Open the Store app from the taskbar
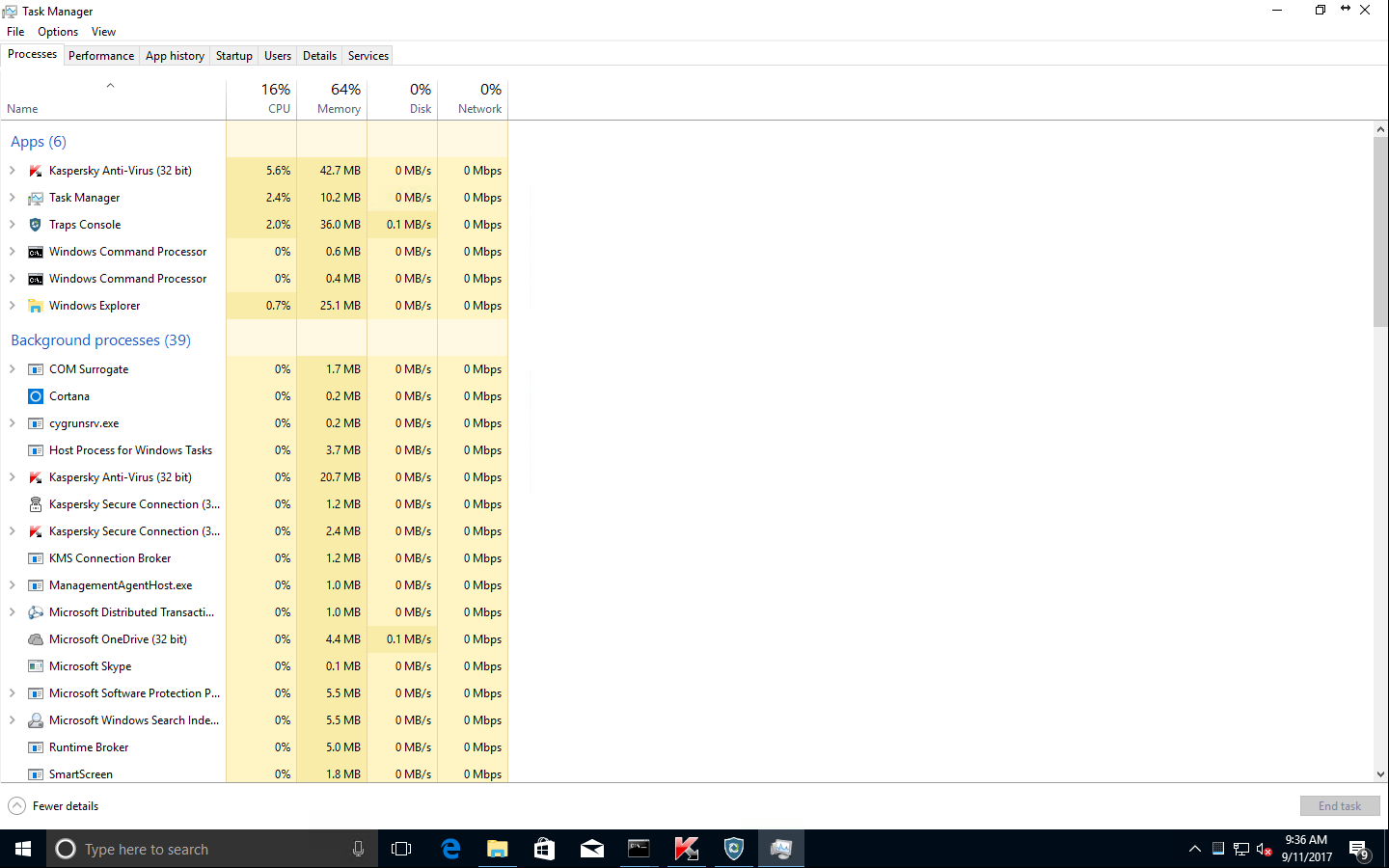Viewport: 1389px width, 868px height. tap(545, 849)
